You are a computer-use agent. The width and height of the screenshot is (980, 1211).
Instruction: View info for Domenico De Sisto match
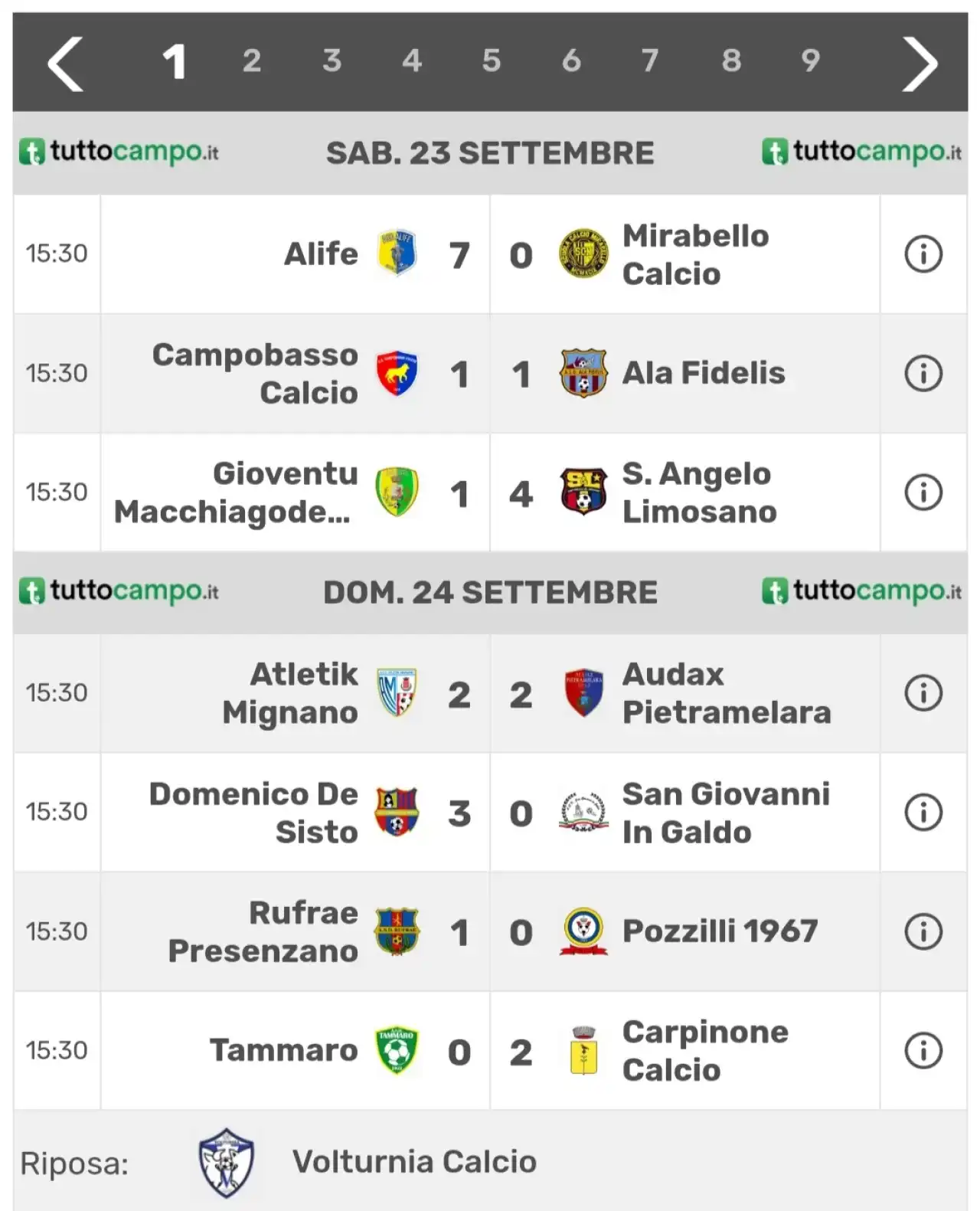[x=923, y=812]
